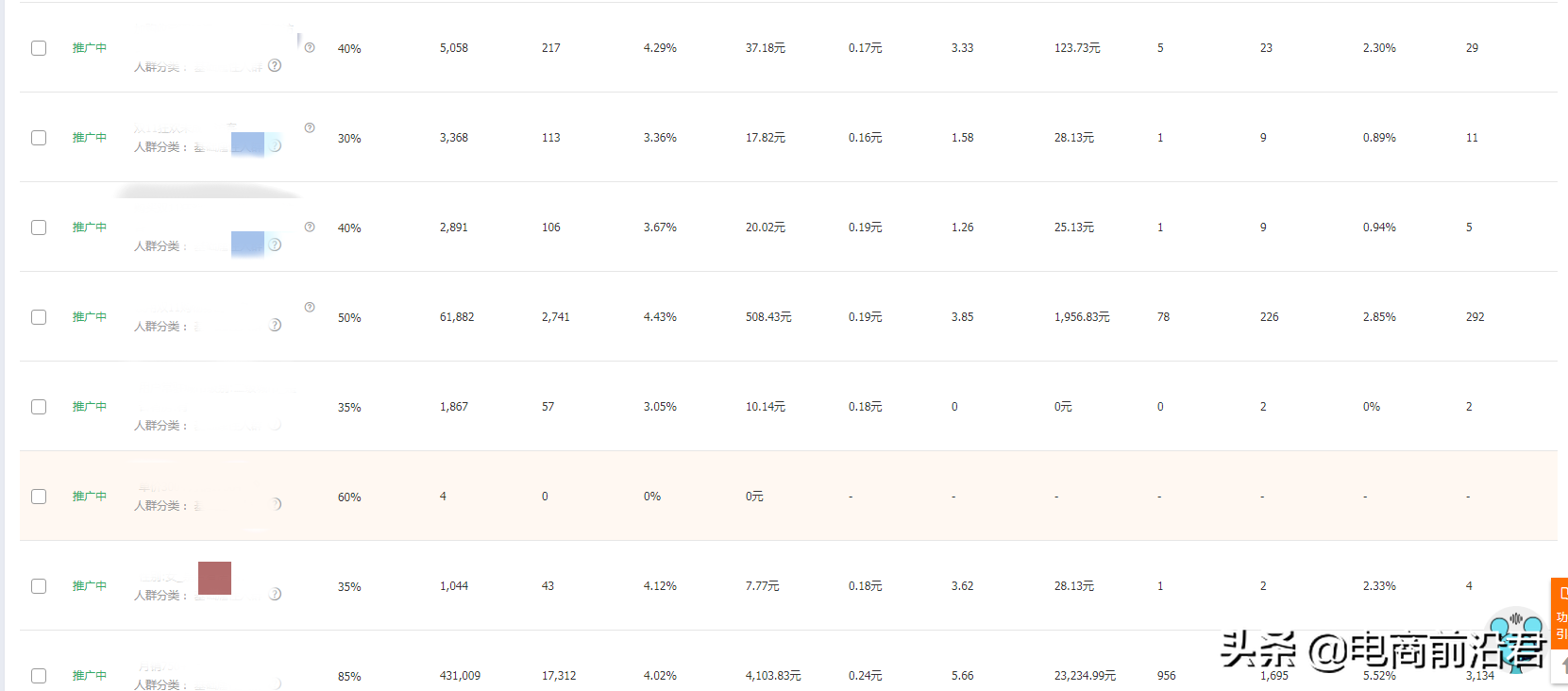Image resolution: width=1568 pixels, height=691 pixels.
Task: Check the box for the highlighted 60% row
Action: point(39,497)
